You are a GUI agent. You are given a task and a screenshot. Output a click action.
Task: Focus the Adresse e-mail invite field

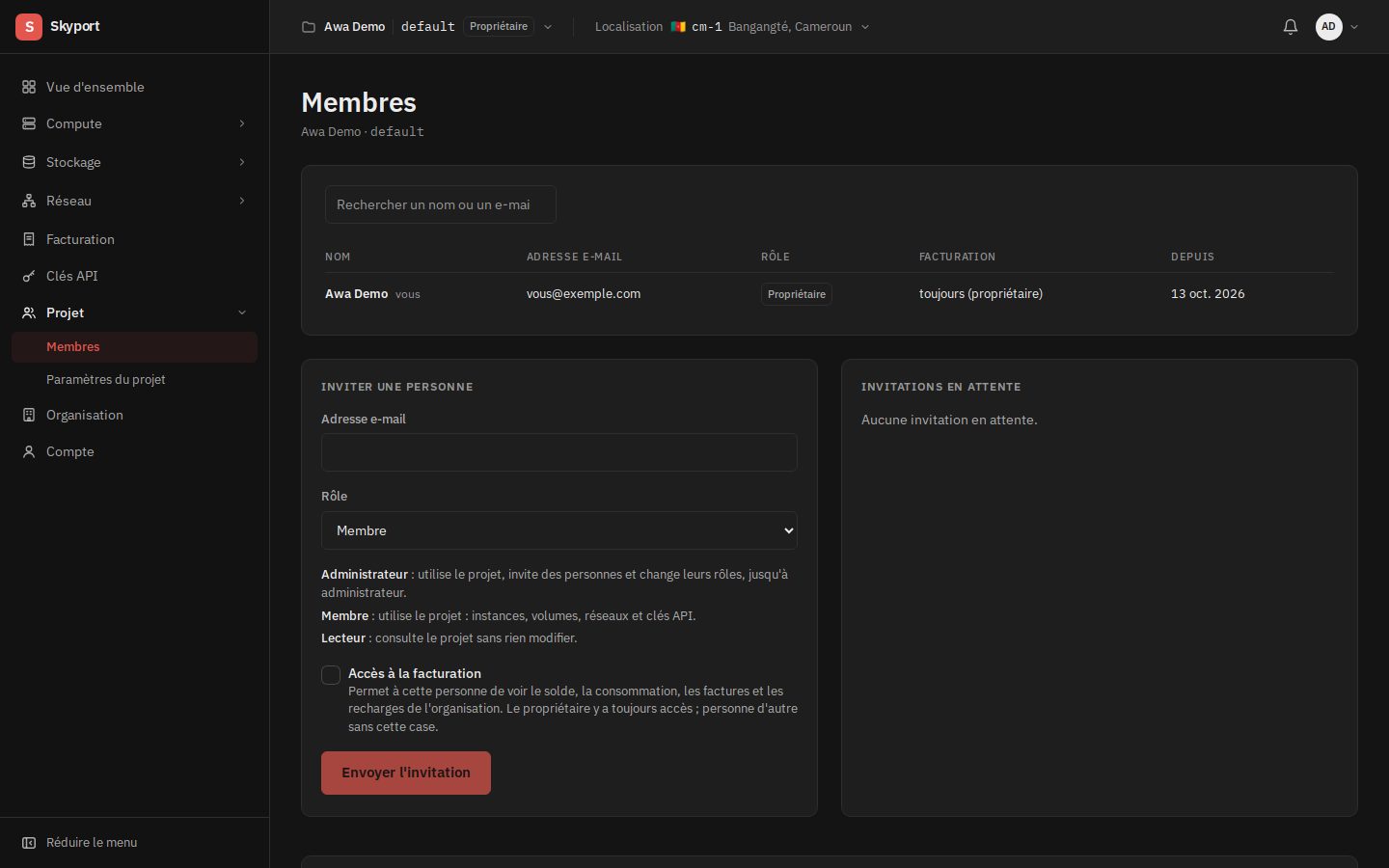click(x=559, y=452)
